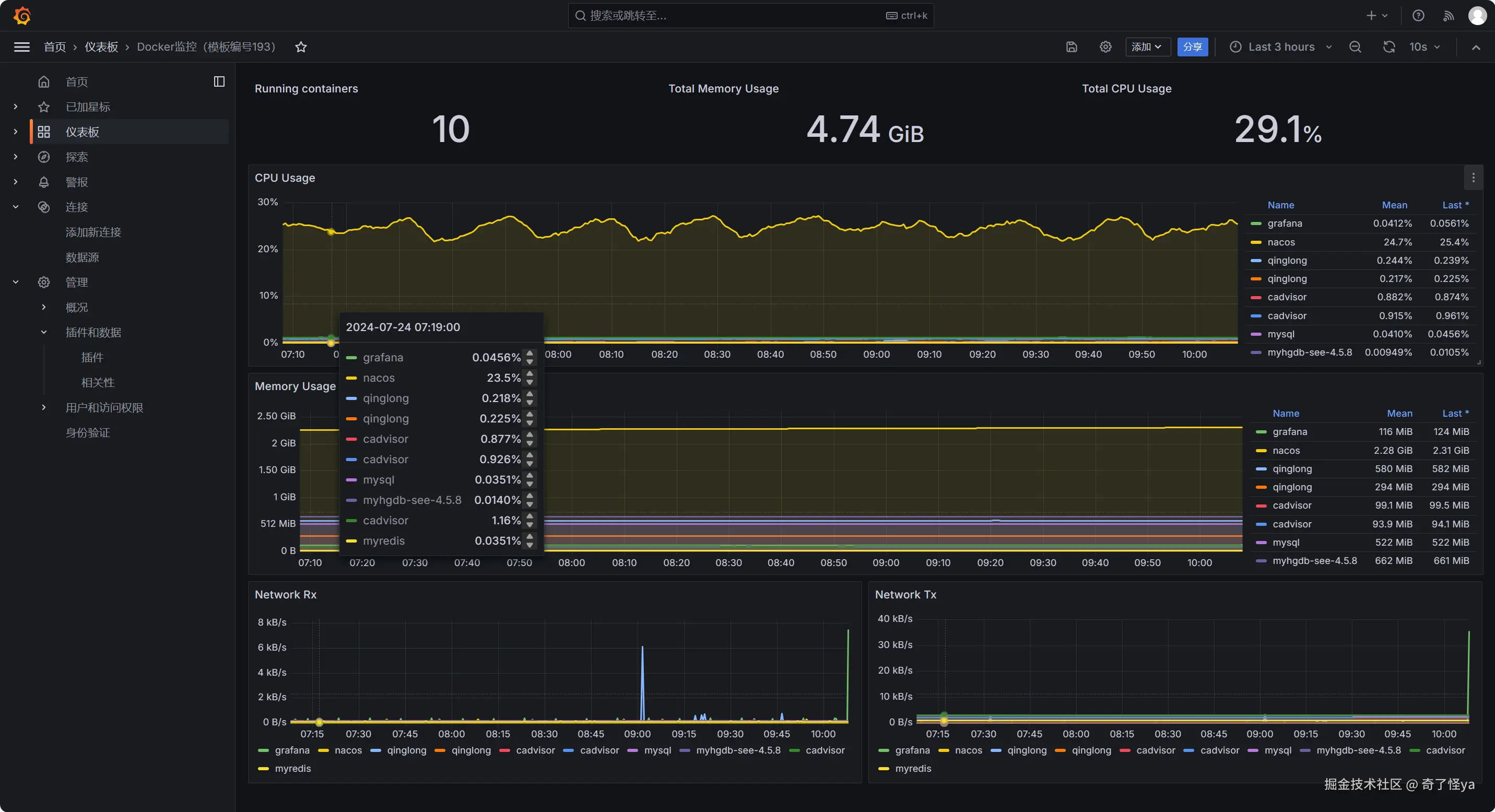Dock the sidebar menu panel icon

219,82
